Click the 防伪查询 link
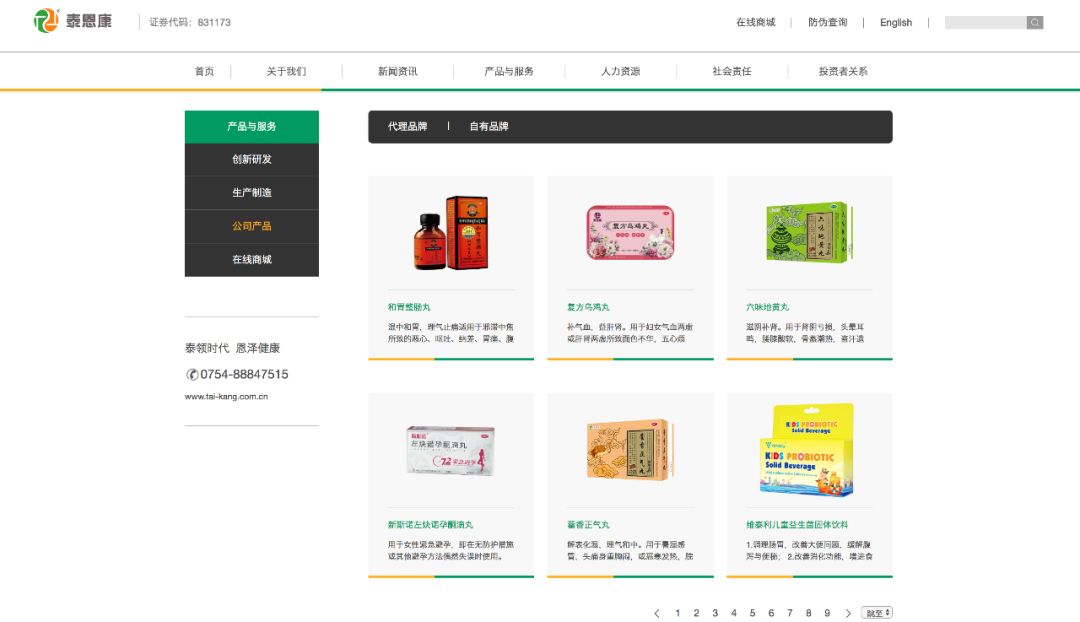The width and height of the screenshot is (1080, 622). [827, 22]
